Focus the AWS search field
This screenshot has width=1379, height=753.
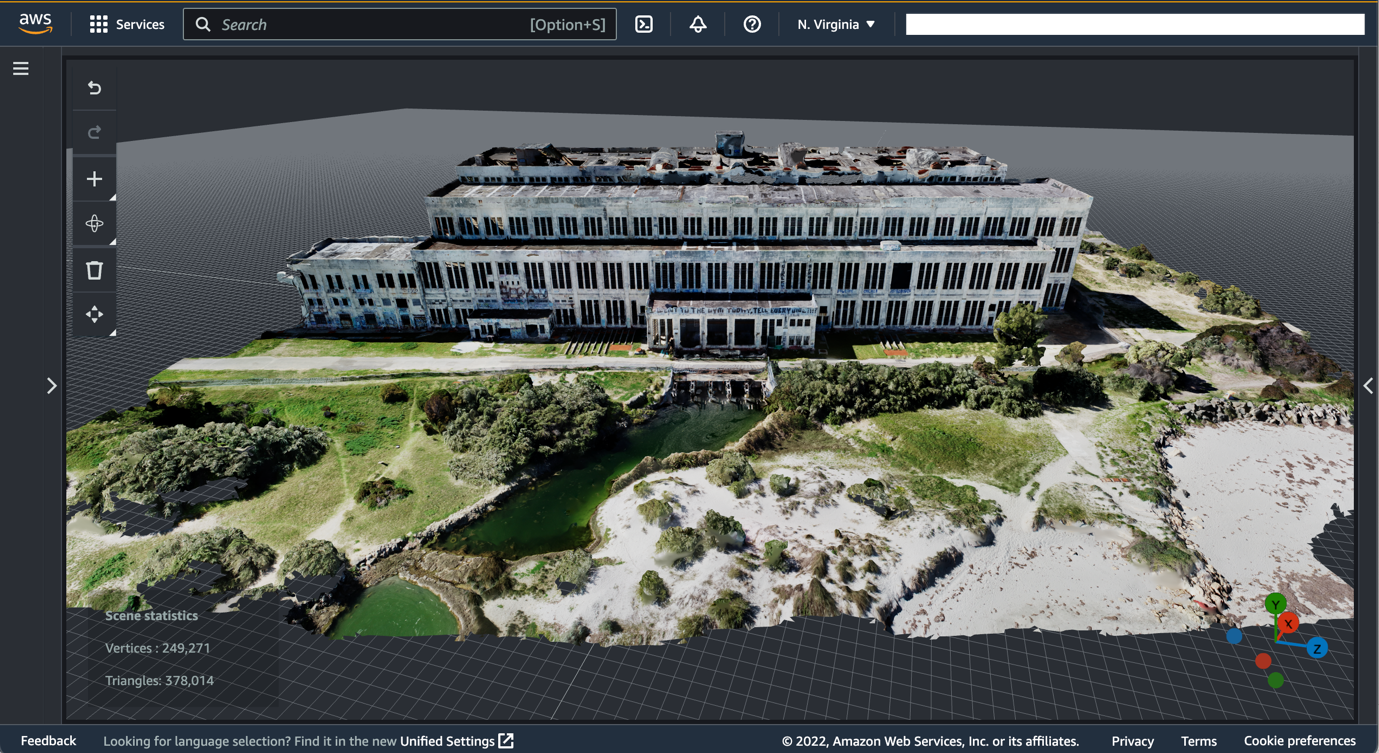click(399, 24)
